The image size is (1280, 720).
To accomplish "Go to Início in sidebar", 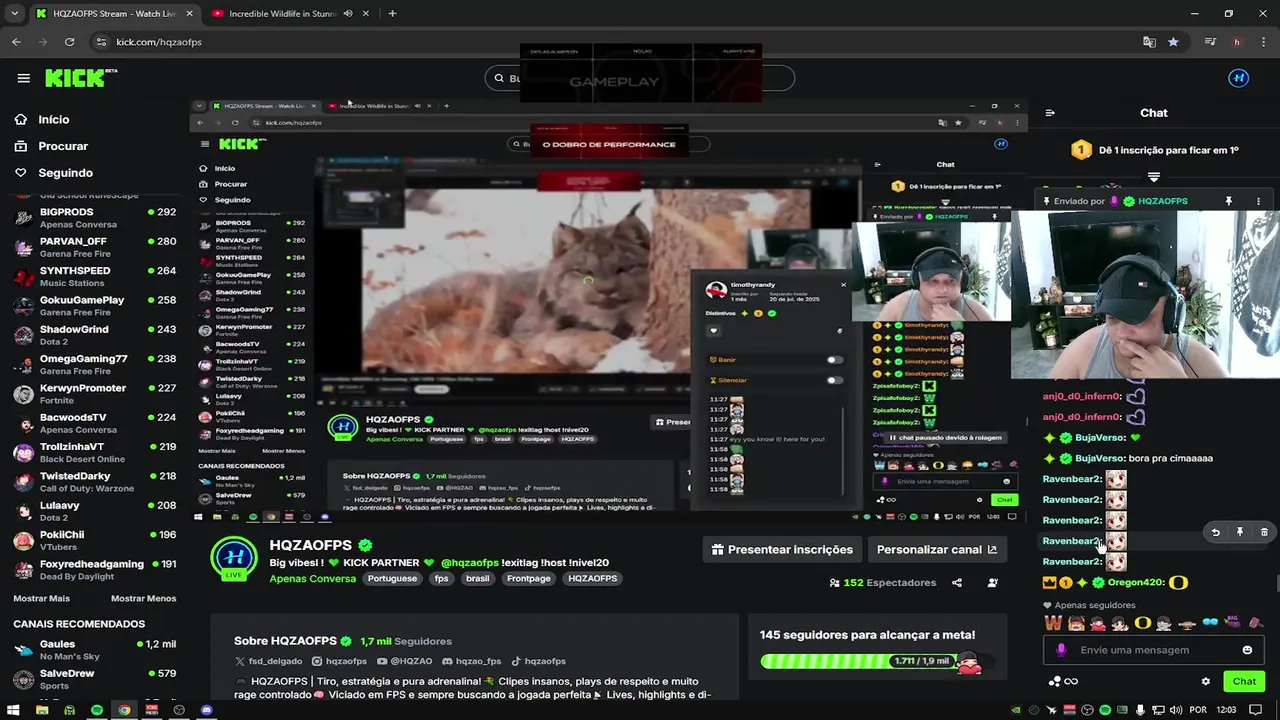I will coord(54,119).
